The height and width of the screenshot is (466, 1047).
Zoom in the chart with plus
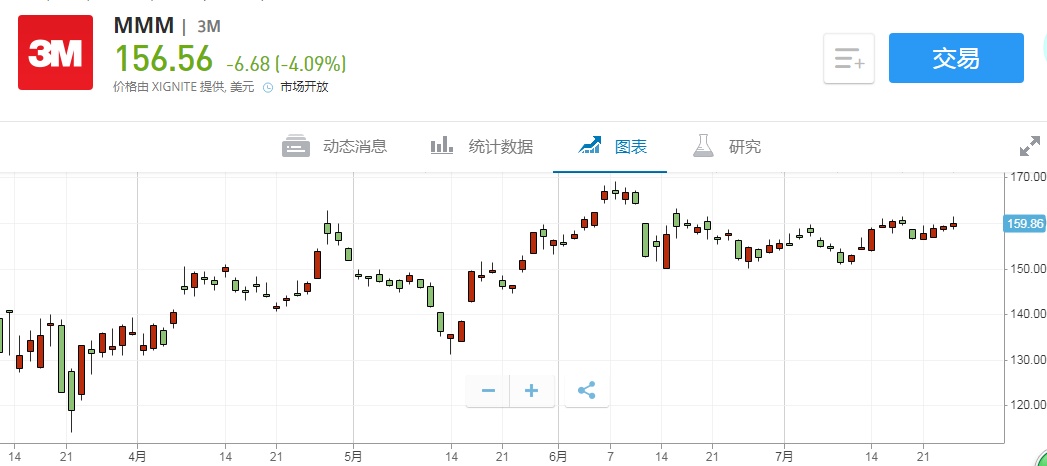coord(532,390)
